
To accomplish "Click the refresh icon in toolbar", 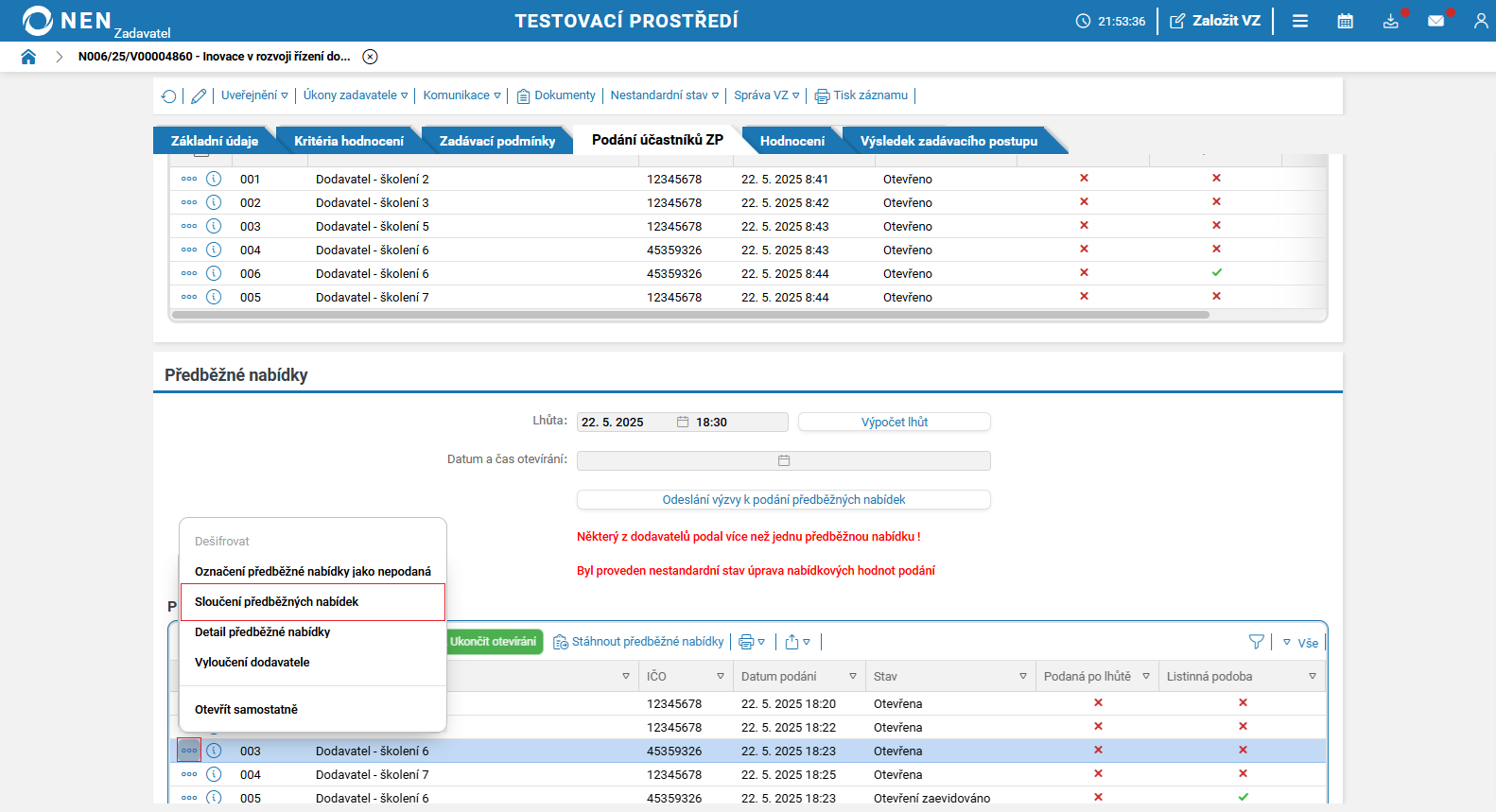I will 168,95.
